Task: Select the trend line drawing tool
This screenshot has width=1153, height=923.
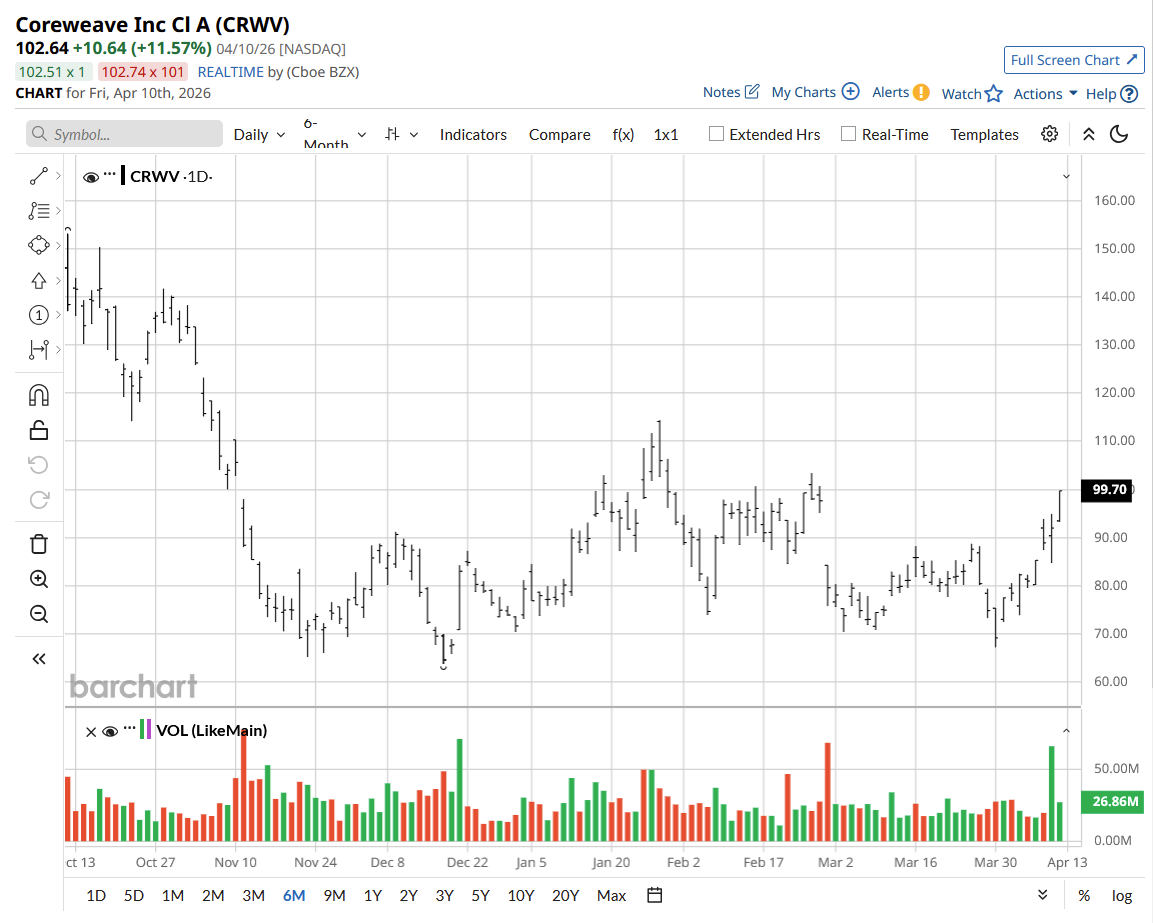Action: (x=39, y=176)
